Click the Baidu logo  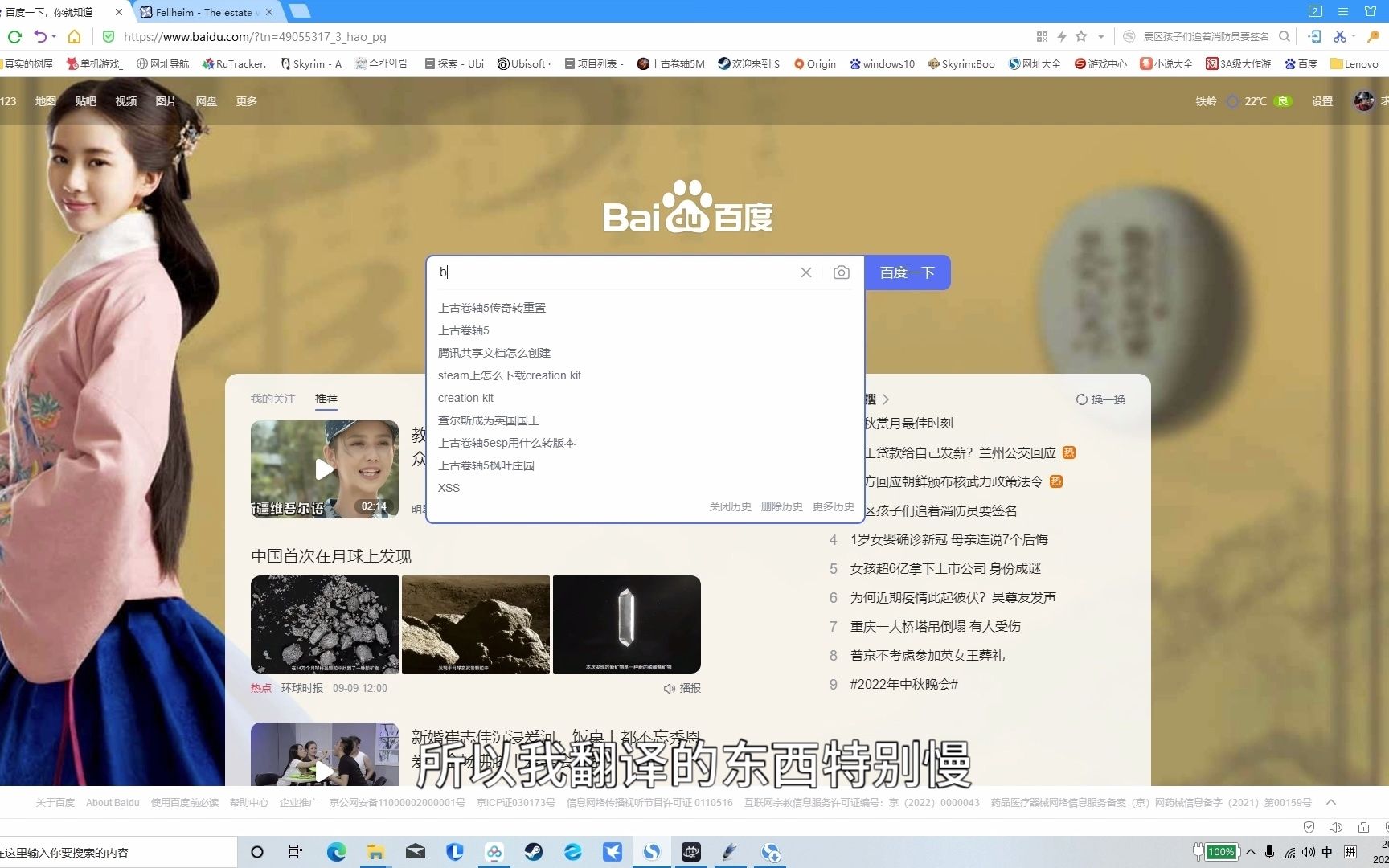click(x=688, y=206)
